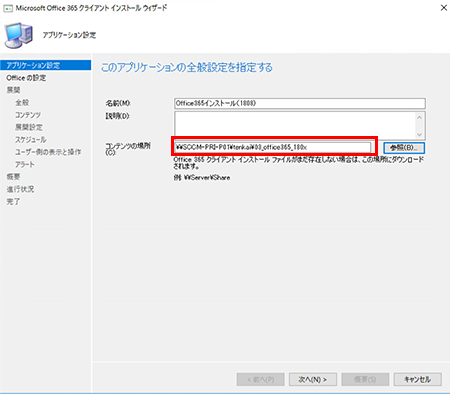Click the 説明(D) label
Screen dimensions: 450x394
118,116
